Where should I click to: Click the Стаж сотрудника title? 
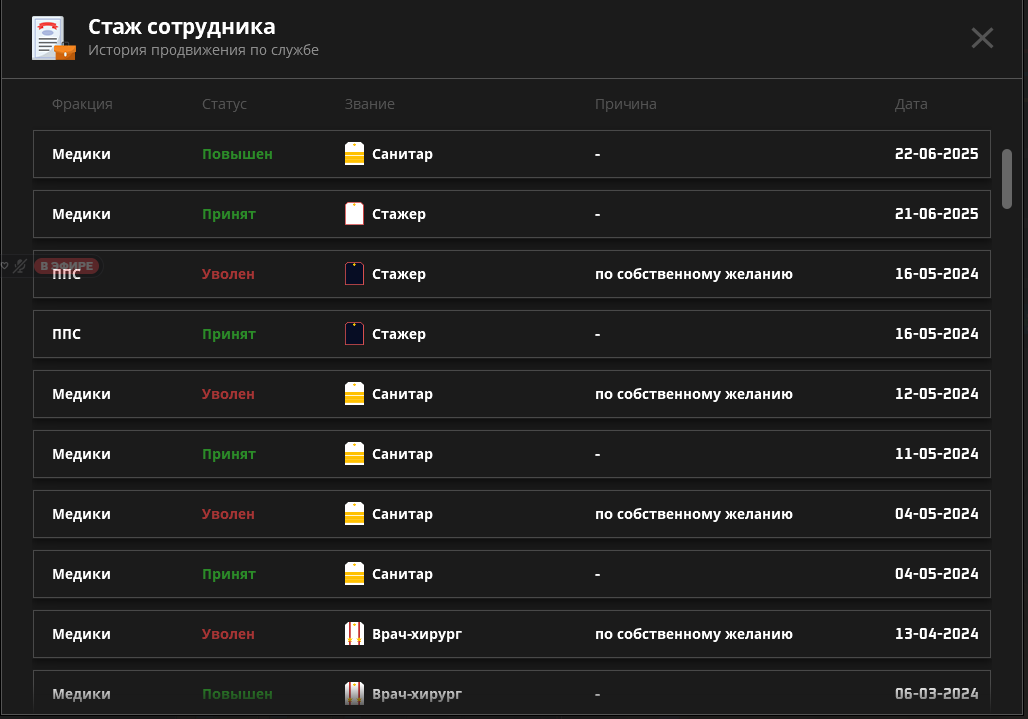[x=182, y=27]
